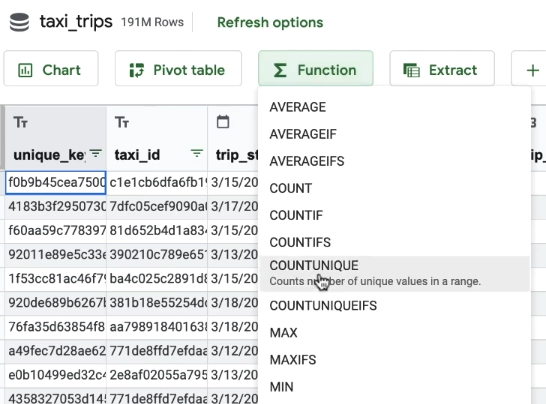This screenshot has height=404, width=546.
Task: Open the Chart button
Action: pyautogui.click(x=51, y=69)
